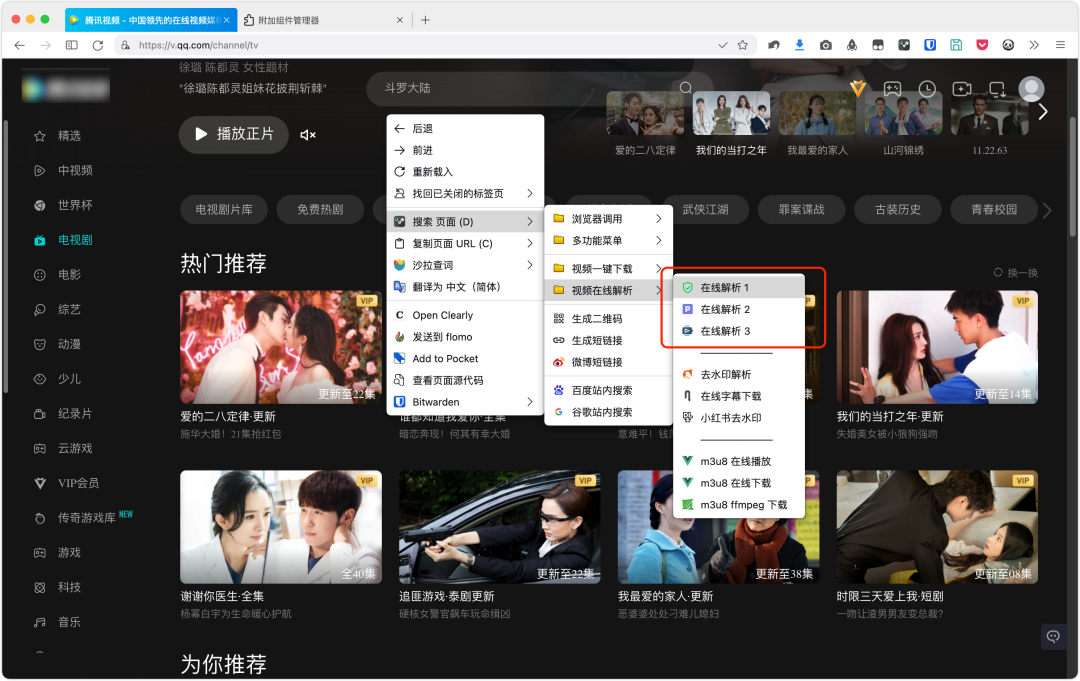Click the Pocket toolbar icon
Screen dimensions: 1080x681
[x=982, y=45]
